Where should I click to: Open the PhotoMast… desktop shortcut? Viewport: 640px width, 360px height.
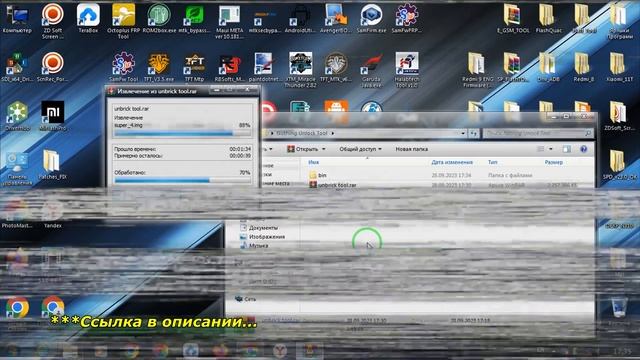(17, 214)
